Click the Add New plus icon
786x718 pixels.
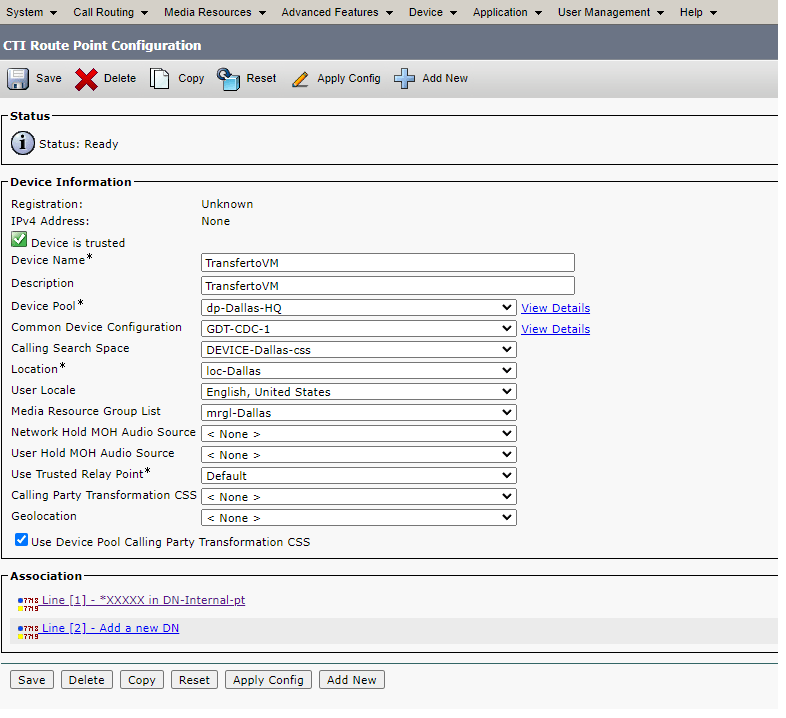pyautogui.click(x=404, y=79)
